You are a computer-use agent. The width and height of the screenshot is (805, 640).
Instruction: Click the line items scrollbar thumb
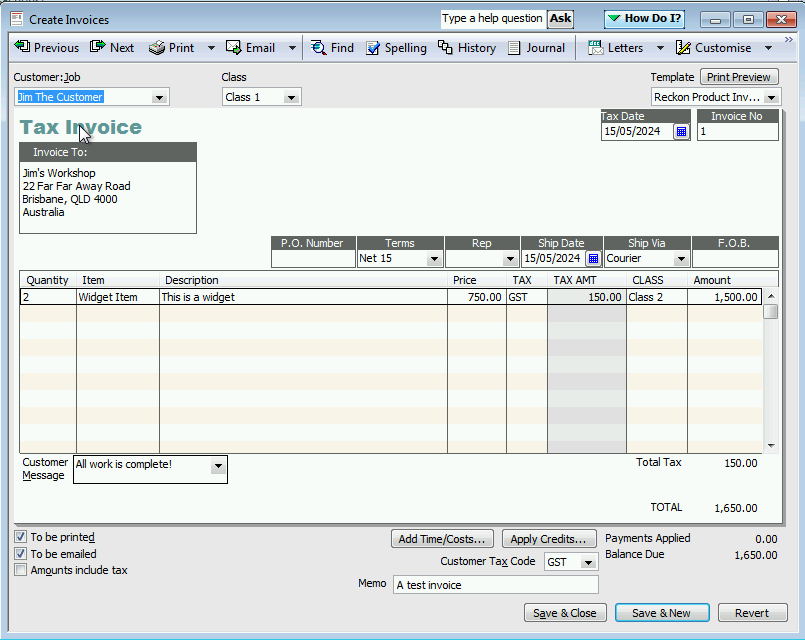[x=771, y=312]
